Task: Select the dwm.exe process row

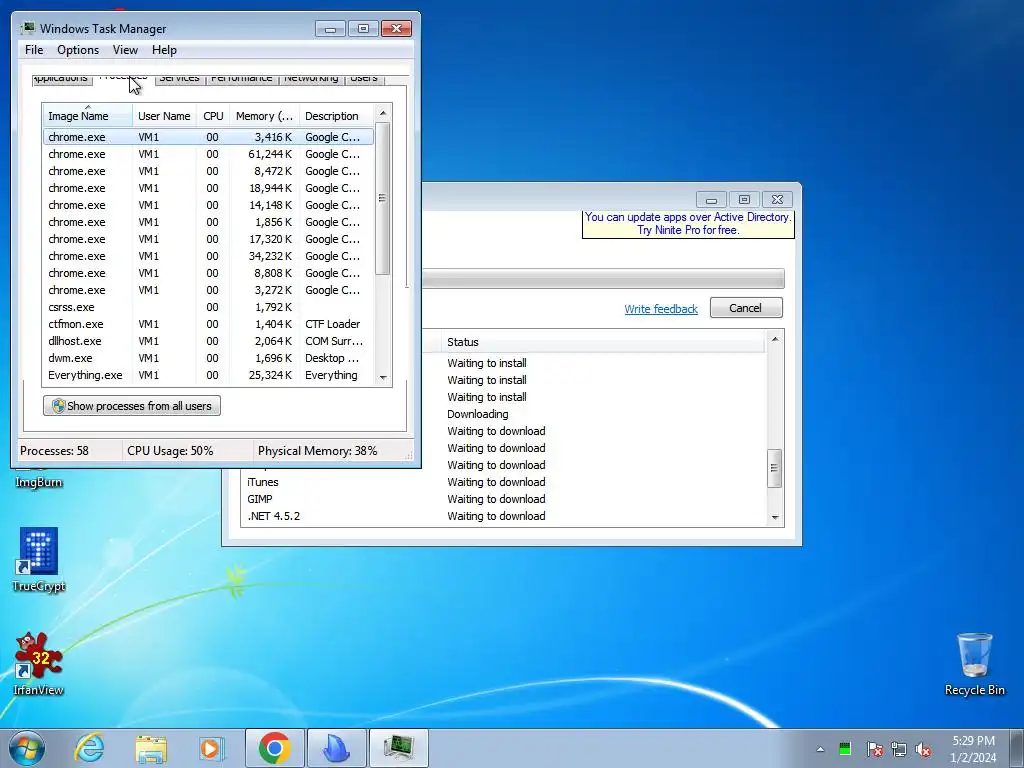Action: coord(208,358)
